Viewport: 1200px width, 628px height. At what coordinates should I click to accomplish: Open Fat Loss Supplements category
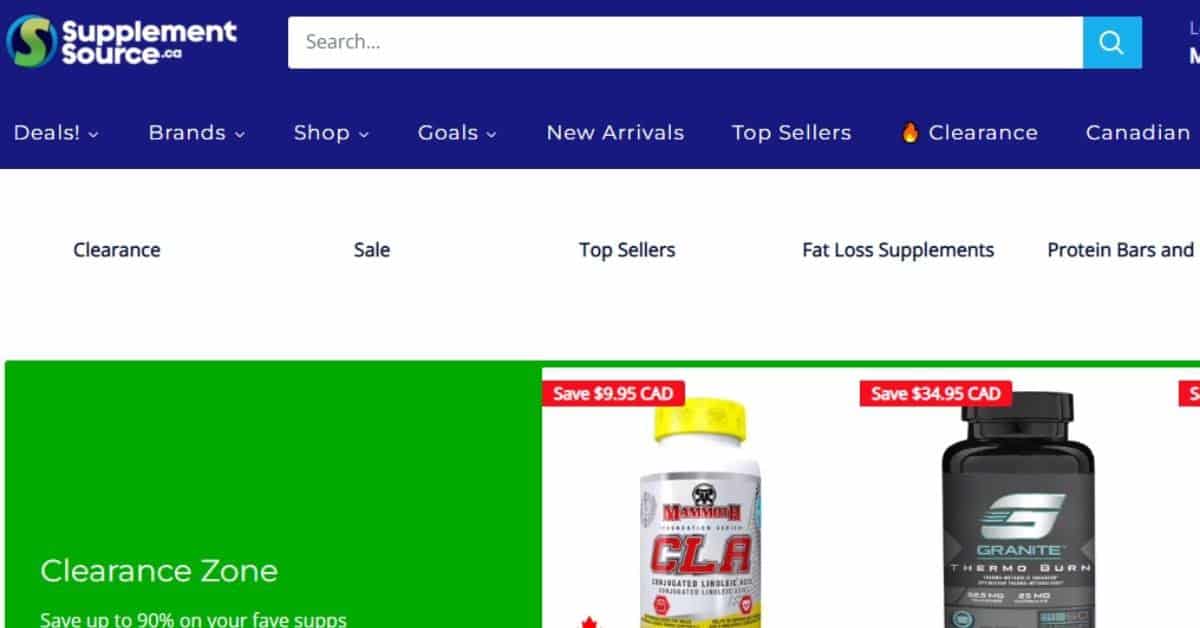coord(898,250)
